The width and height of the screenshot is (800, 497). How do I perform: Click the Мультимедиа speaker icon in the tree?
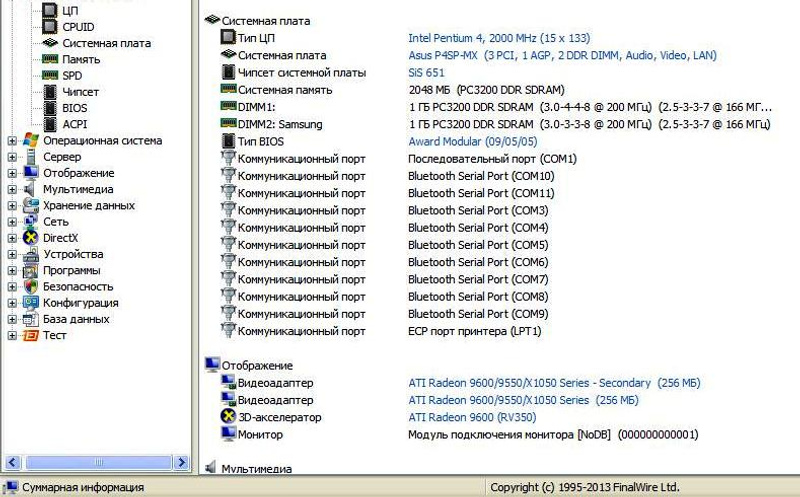(30, 189)
